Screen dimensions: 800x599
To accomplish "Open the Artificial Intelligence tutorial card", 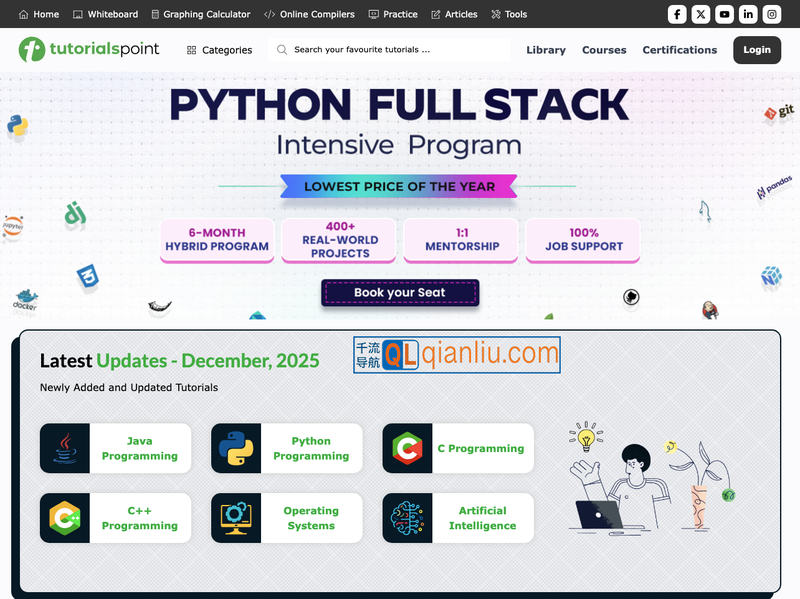I will click(458, 518).
